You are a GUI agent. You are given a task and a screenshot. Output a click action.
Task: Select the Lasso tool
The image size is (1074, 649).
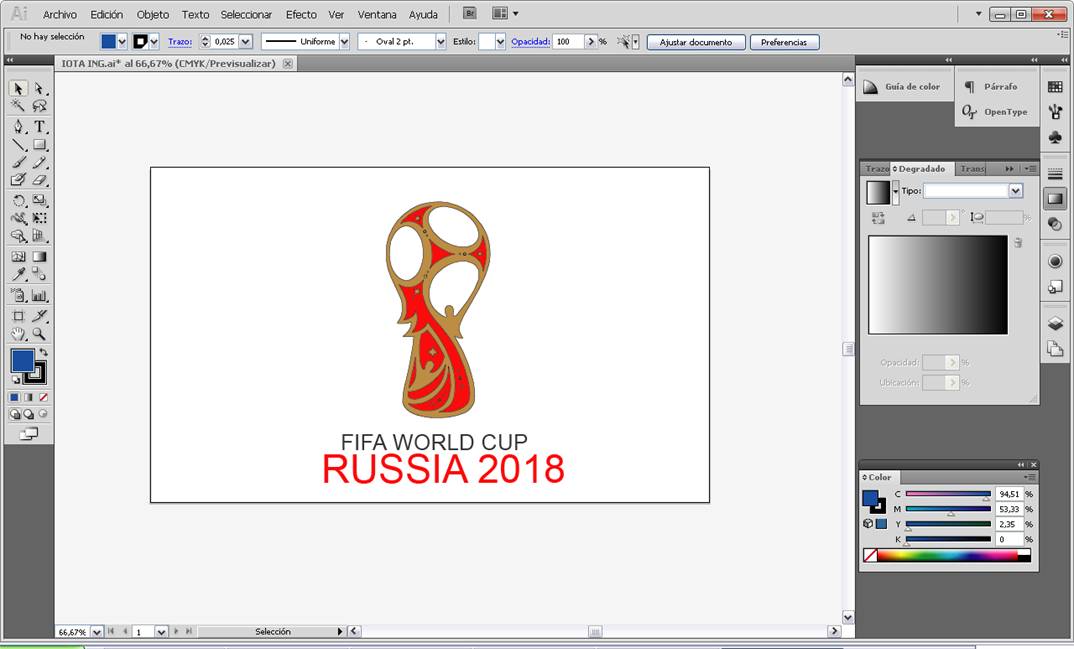point(40,106)
